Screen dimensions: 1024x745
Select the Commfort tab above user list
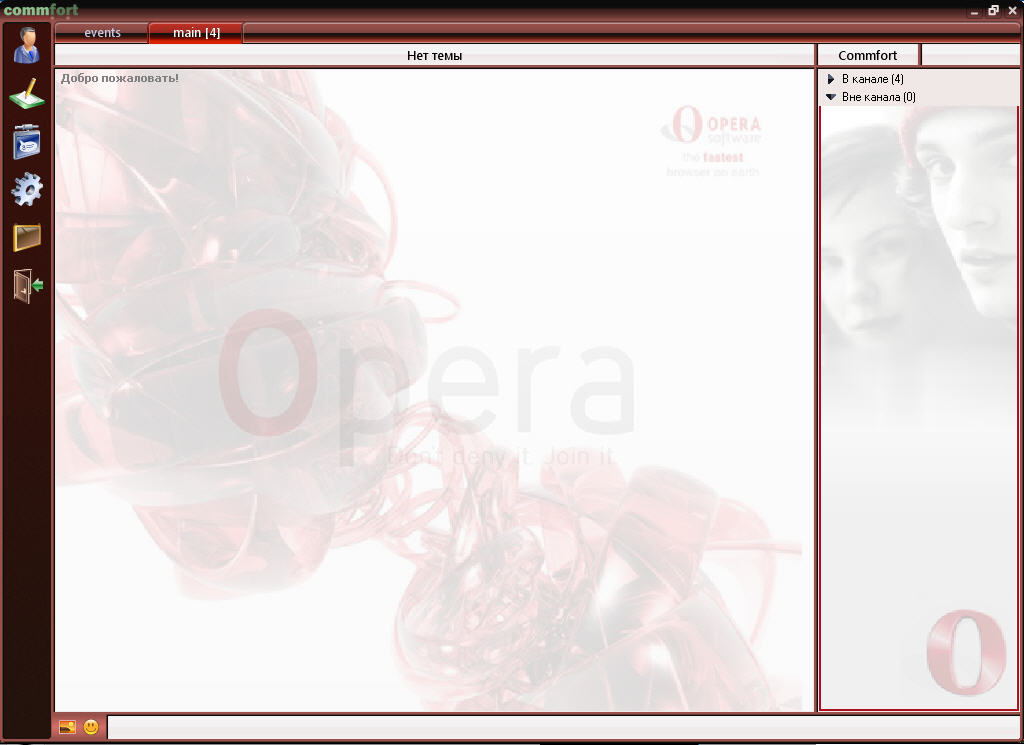point(868,55)
